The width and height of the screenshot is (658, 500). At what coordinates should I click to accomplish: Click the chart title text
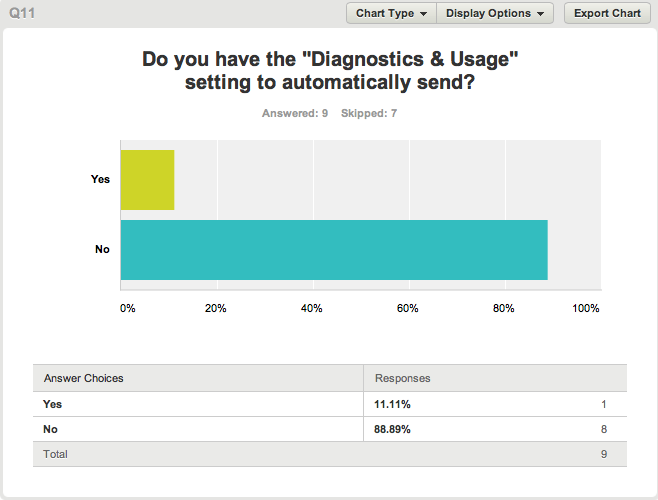[x=330, y=71]
